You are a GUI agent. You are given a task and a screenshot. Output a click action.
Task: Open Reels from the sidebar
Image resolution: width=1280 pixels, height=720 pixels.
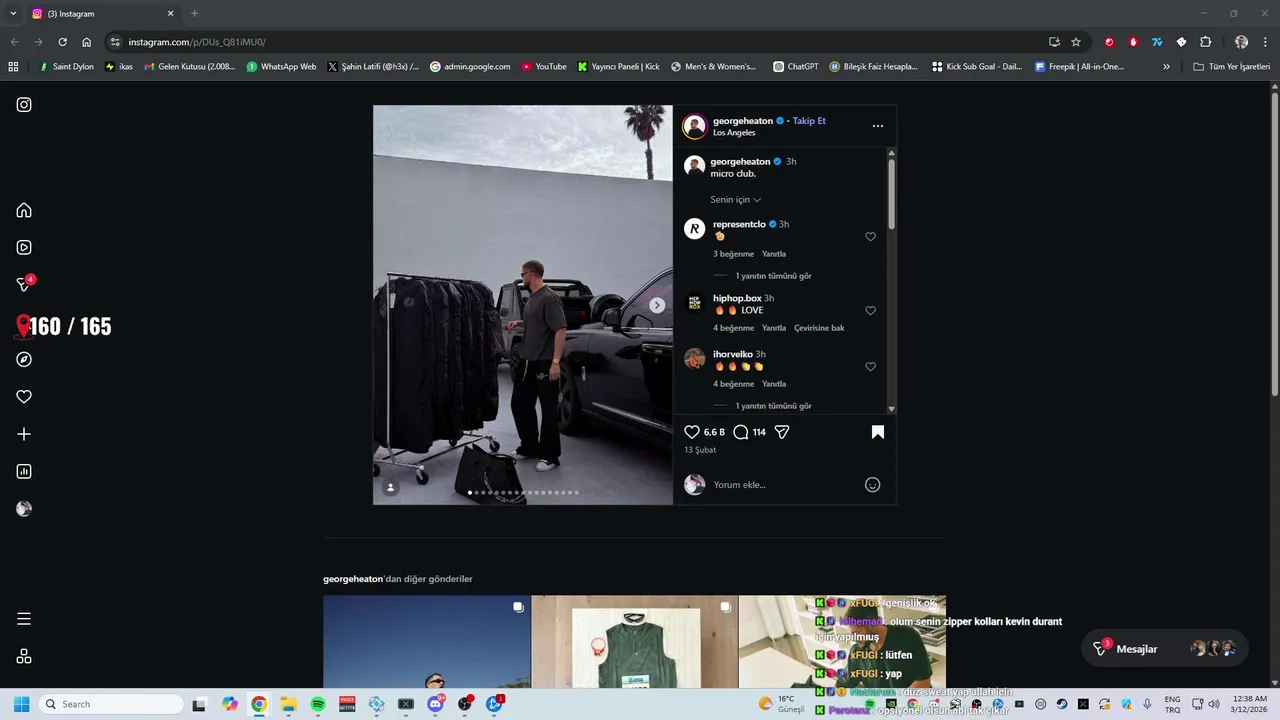24,247
